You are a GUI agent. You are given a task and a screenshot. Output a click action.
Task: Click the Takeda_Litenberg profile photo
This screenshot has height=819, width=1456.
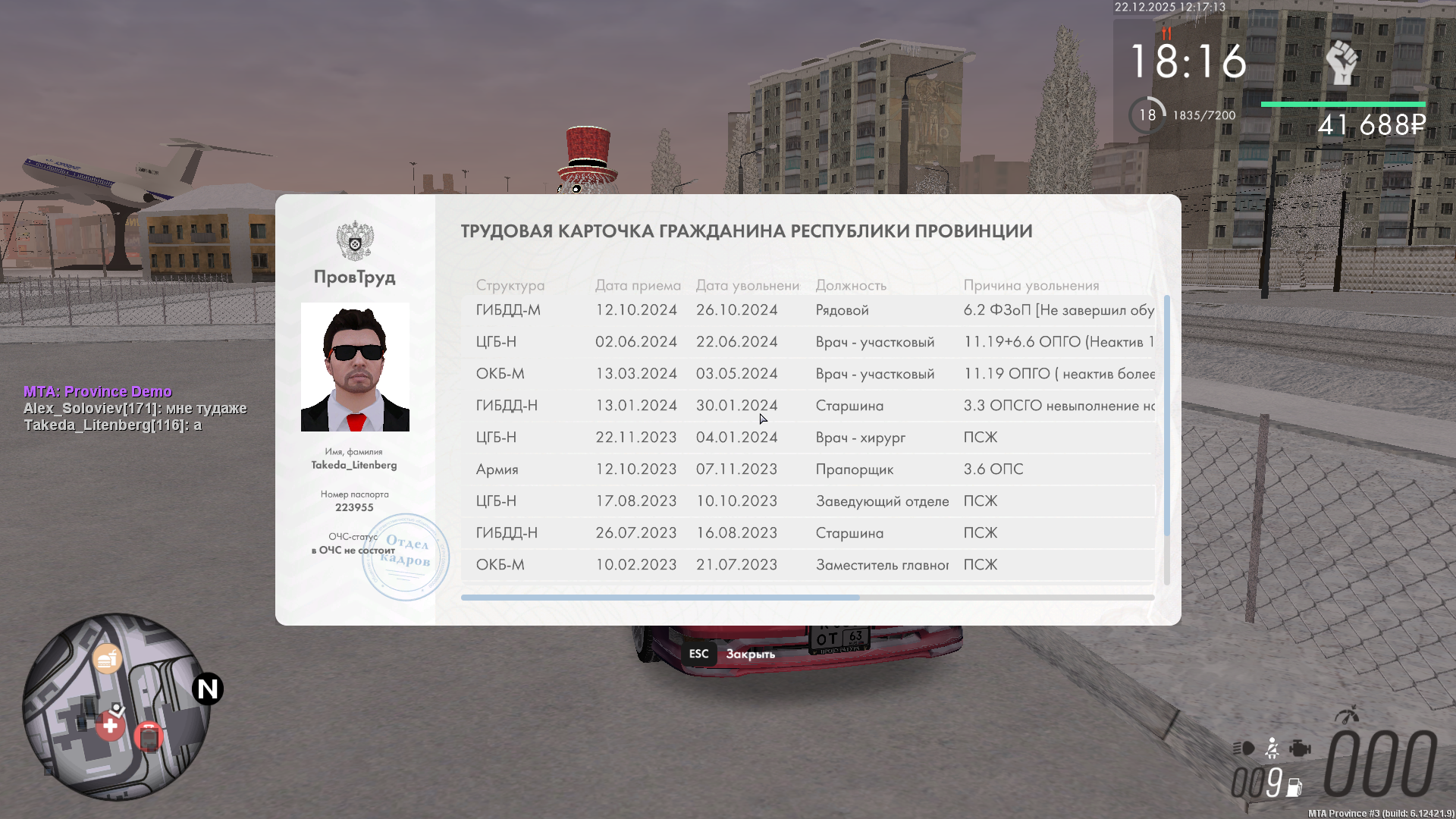click(355, 367)
